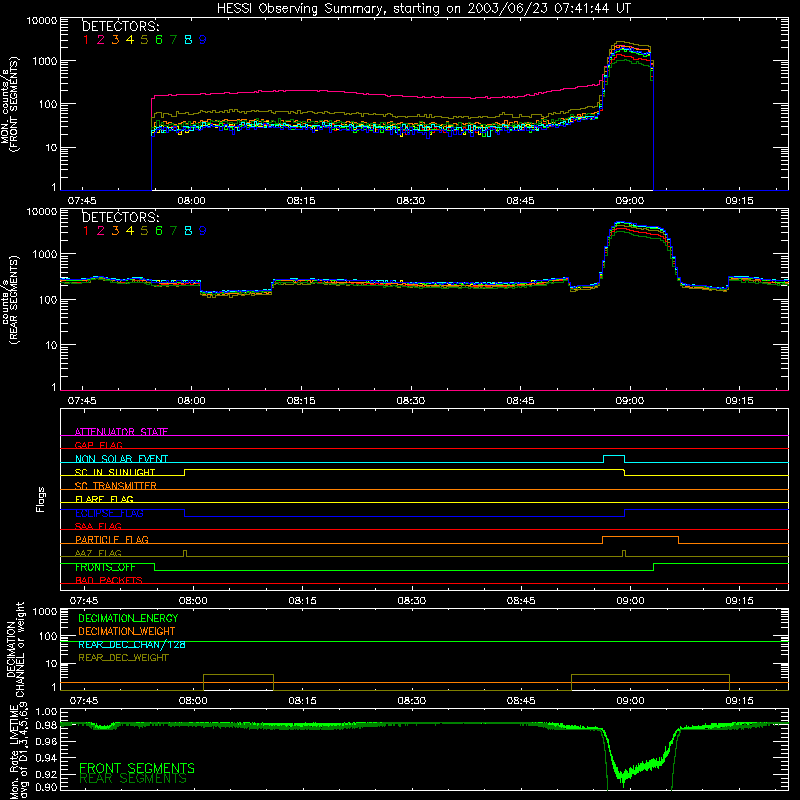Viewport: 800px width, 800px height.
Task: Click the REAR_DEC_WEIGHT legend label
Action: 123,658
